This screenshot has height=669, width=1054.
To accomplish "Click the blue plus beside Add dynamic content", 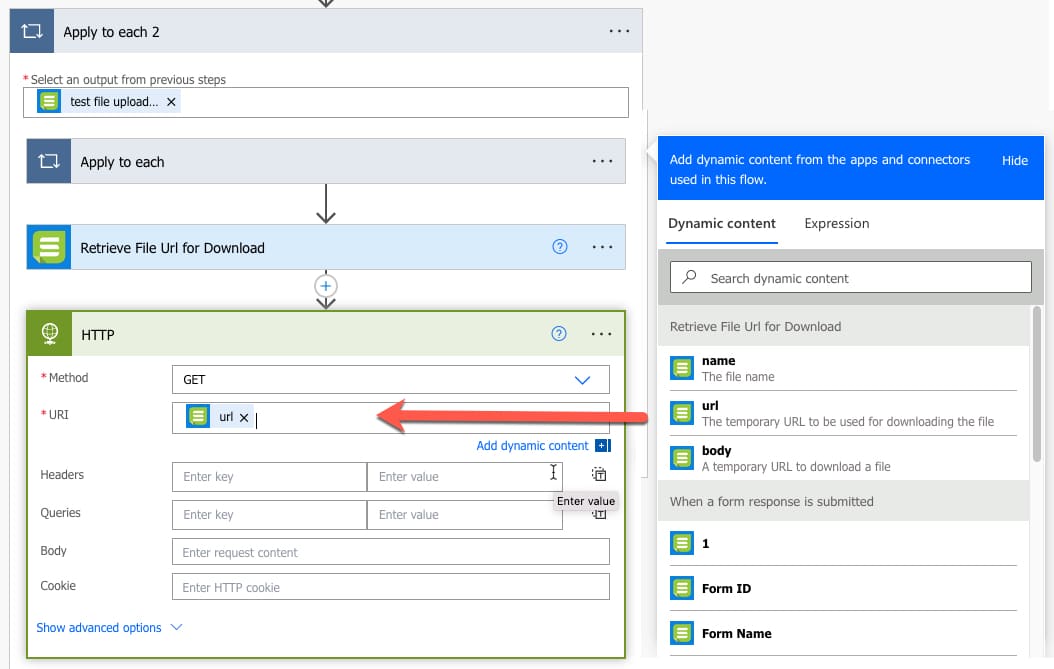I will click(603, 446).
